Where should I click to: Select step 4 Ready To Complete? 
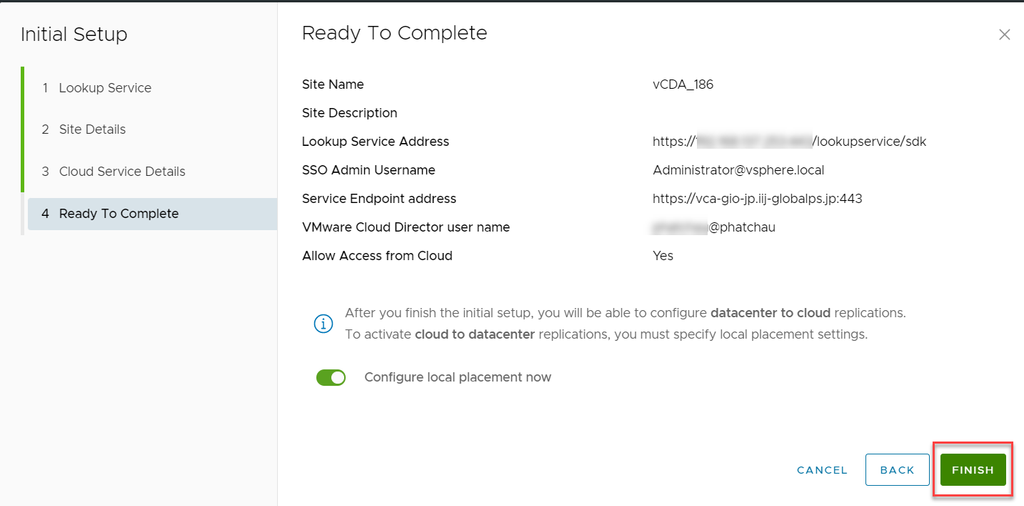118,214
